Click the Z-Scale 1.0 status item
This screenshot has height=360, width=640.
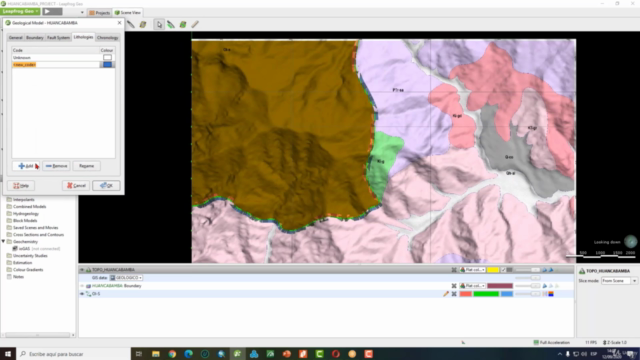(x=615, y=342)
